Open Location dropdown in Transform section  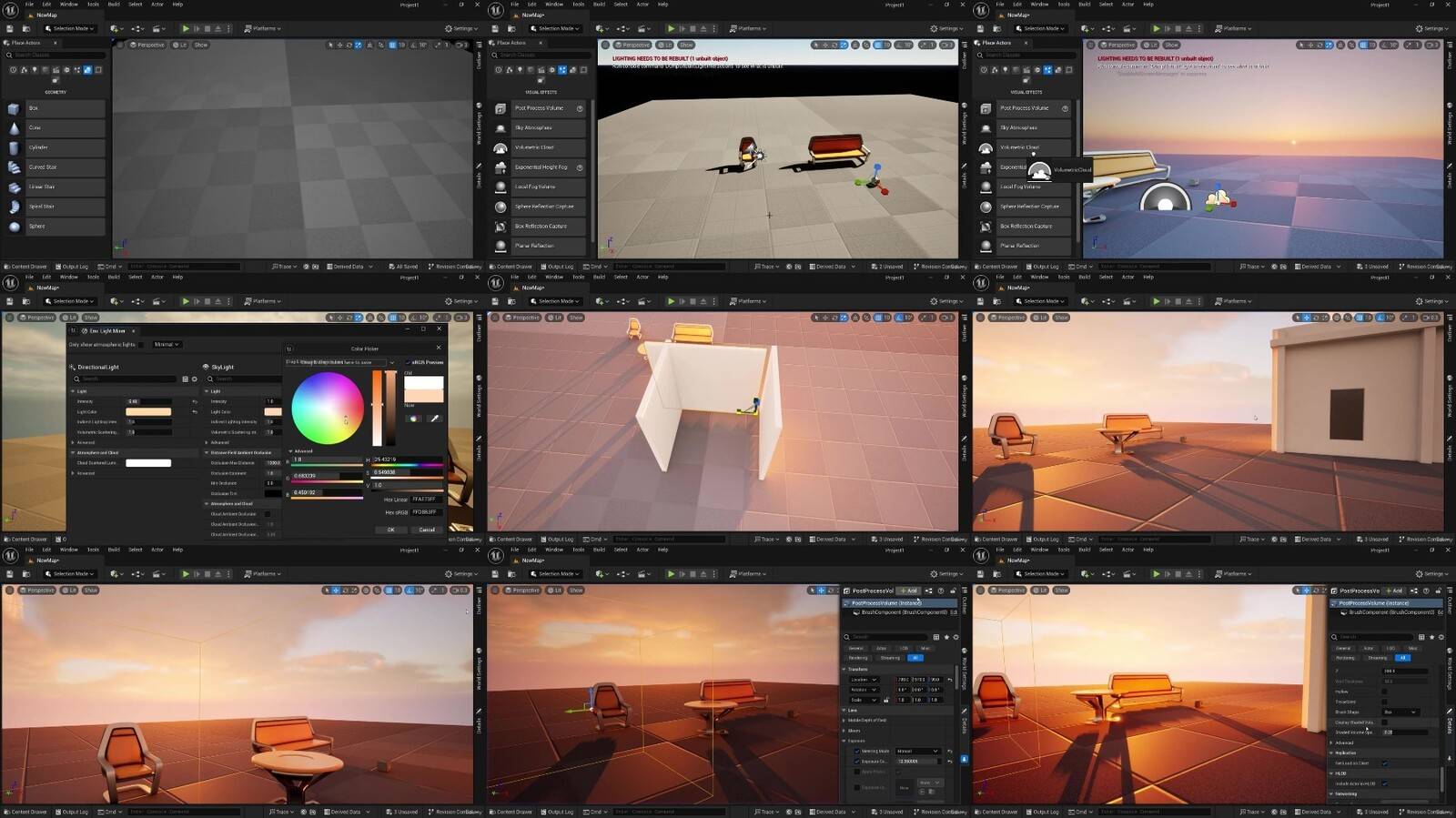click(x=864, y=680)
